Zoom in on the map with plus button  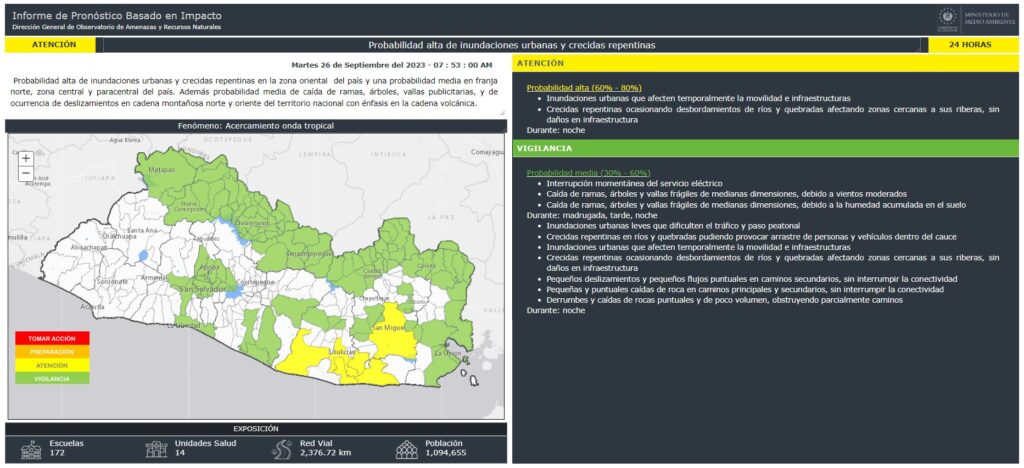[25, 159]
